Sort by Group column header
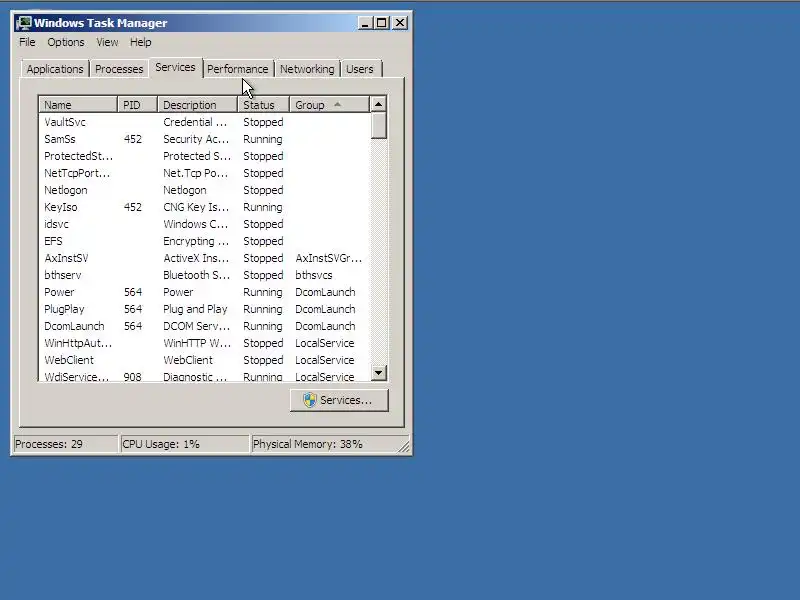This screenshot has height=600, width=800. [x=329, y=105]
